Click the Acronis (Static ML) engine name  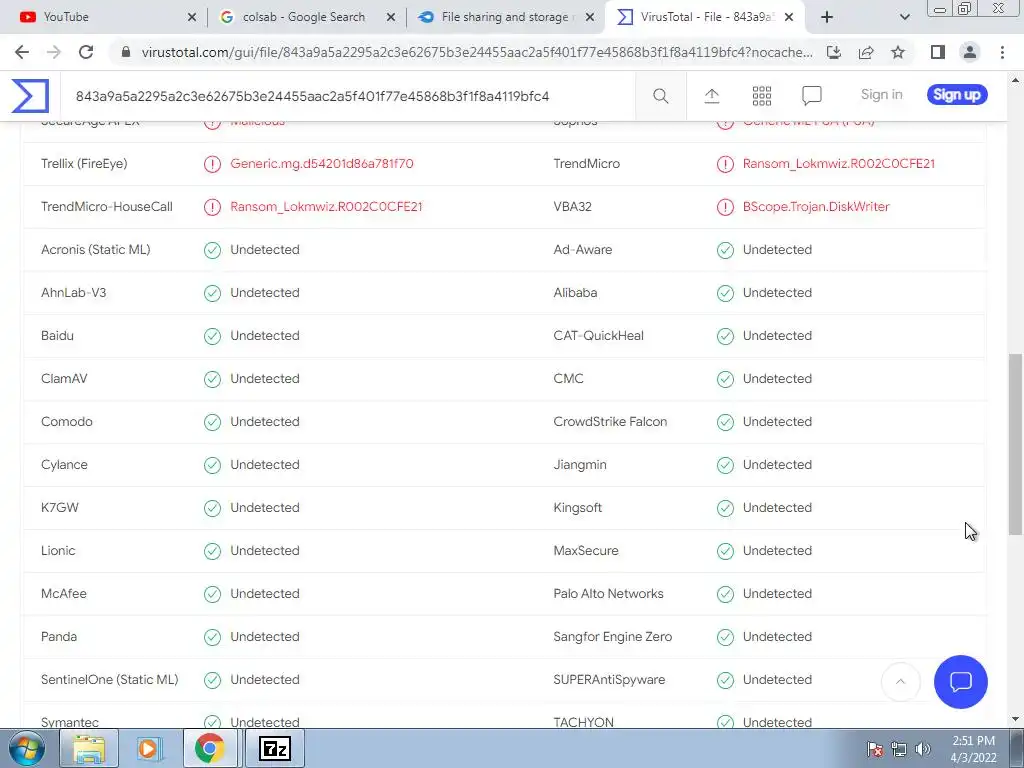click(95, 249)
